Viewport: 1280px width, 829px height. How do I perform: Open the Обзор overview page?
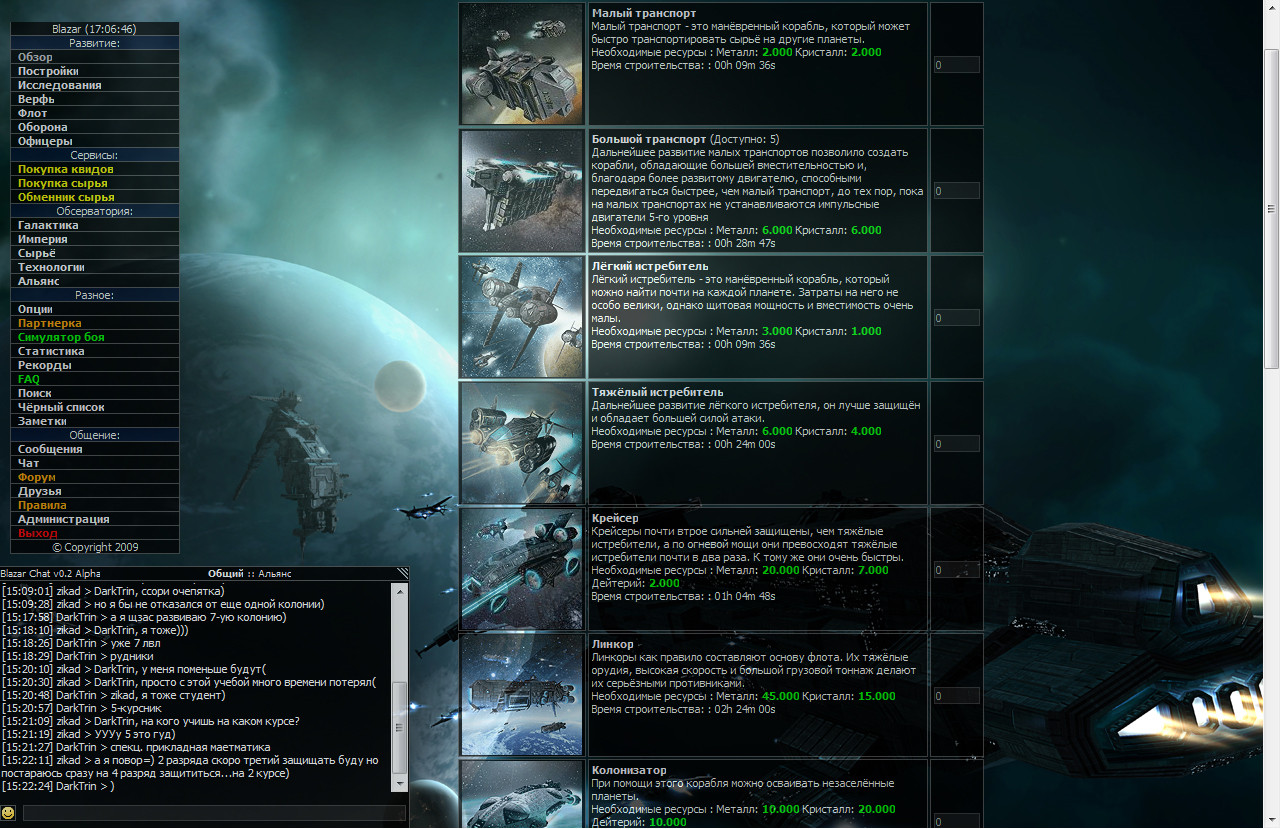pyautogui.click(x=35, y=57)
